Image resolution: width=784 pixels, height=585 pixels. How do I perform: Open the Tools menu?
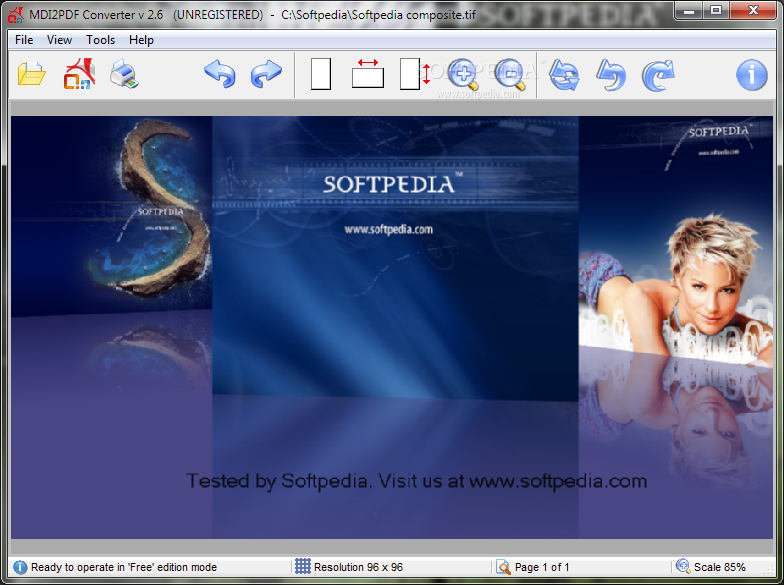(100, 40)
